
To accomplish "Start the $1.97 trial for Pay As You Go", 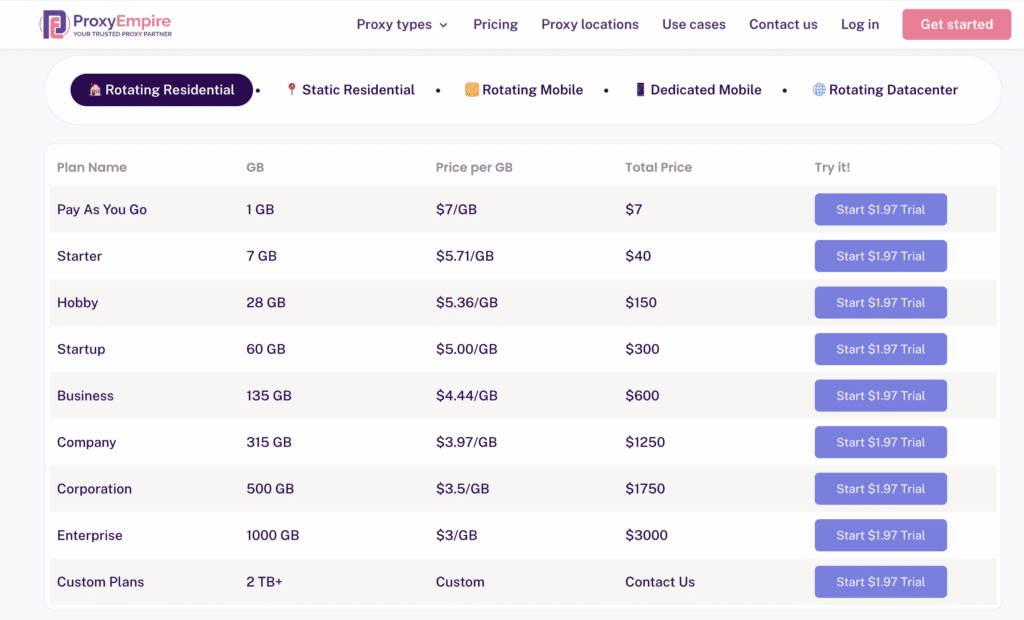I will pos(880,210).
